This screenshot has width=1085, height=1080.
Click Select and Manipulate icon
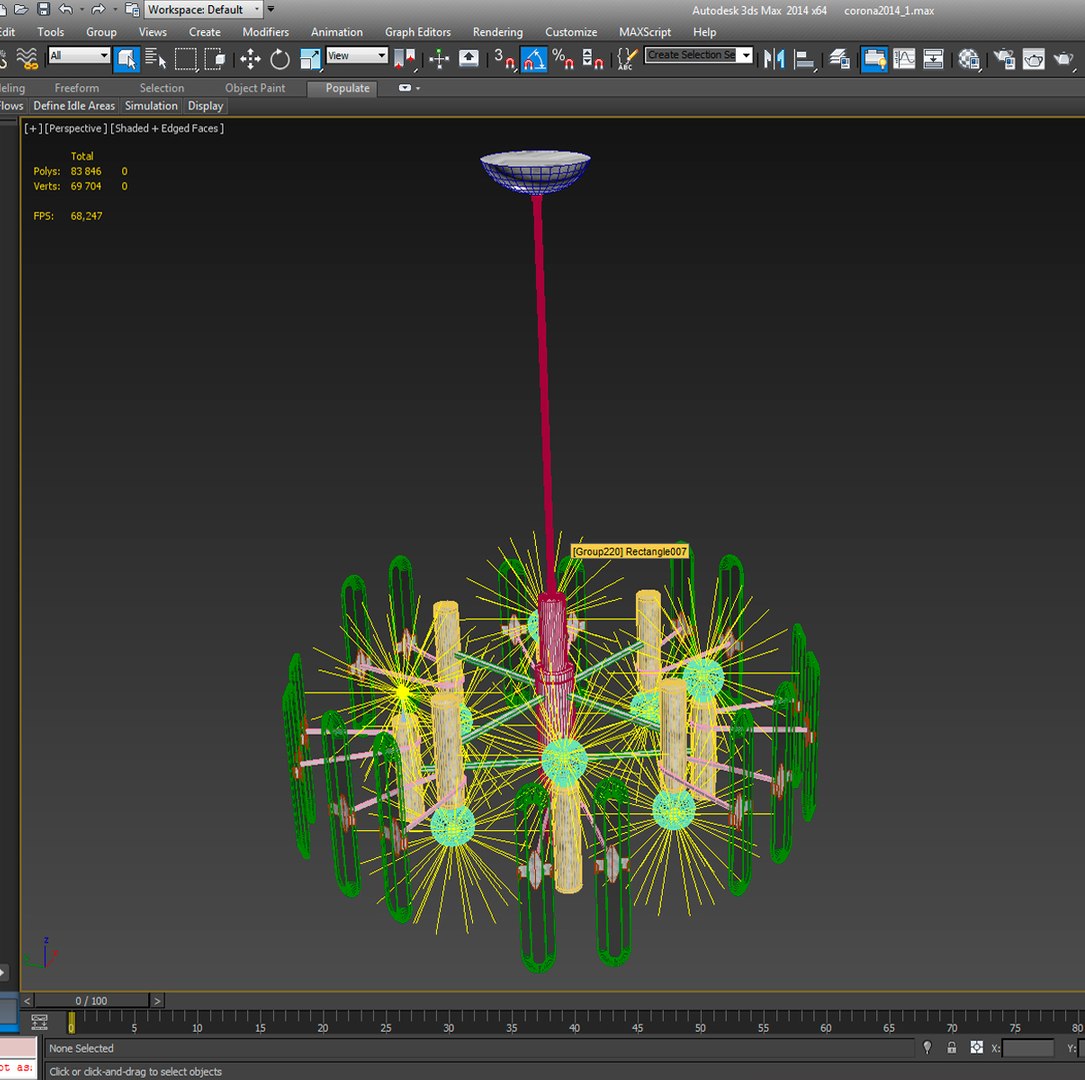(439, 59)
